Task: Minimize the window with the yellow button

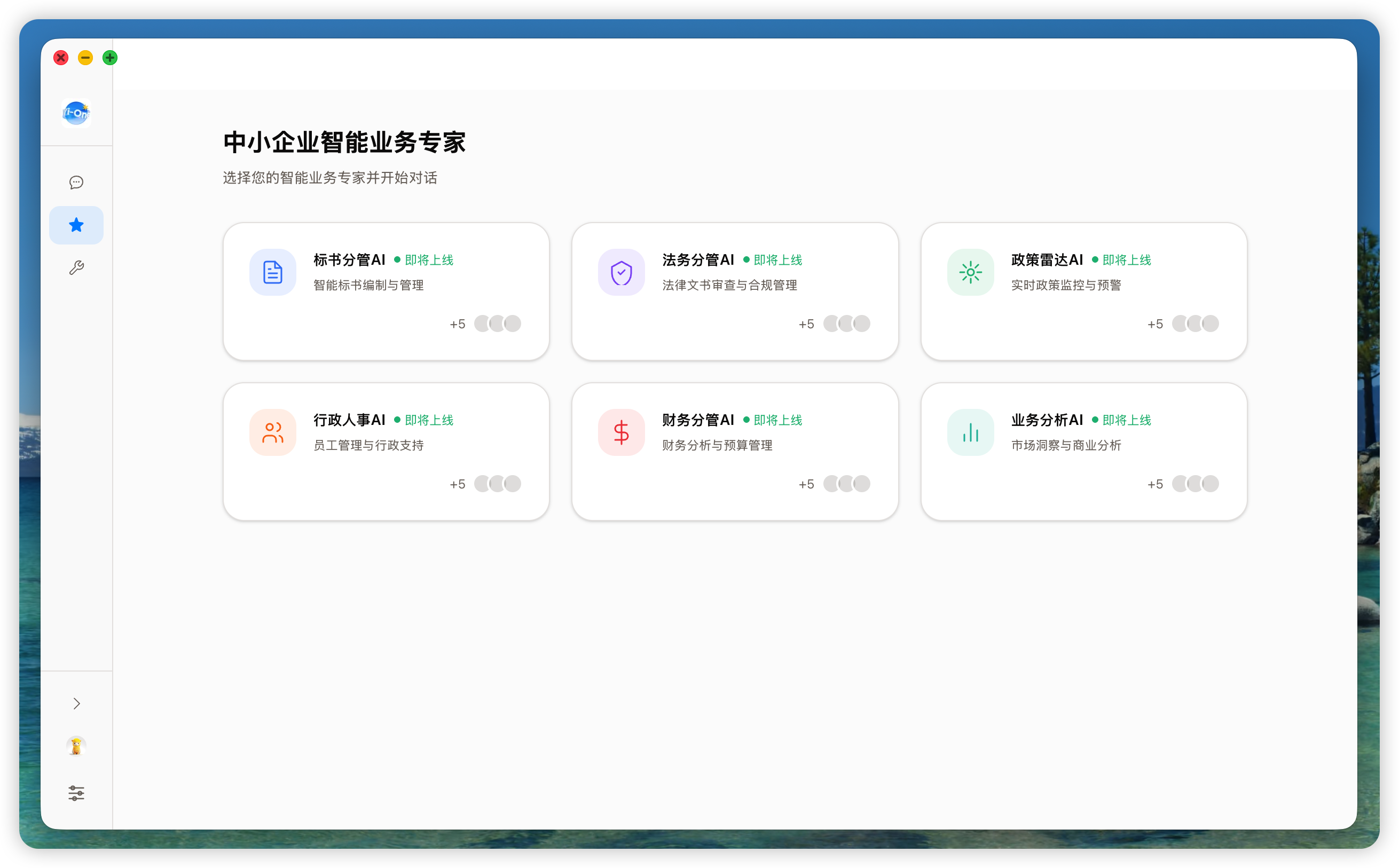Action: click(85, 58)
